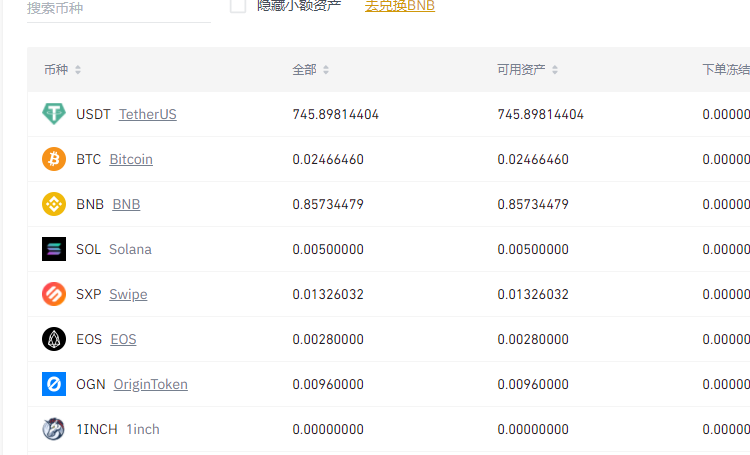Select total value 745.89814404 in 全部 column

[336, 114]
